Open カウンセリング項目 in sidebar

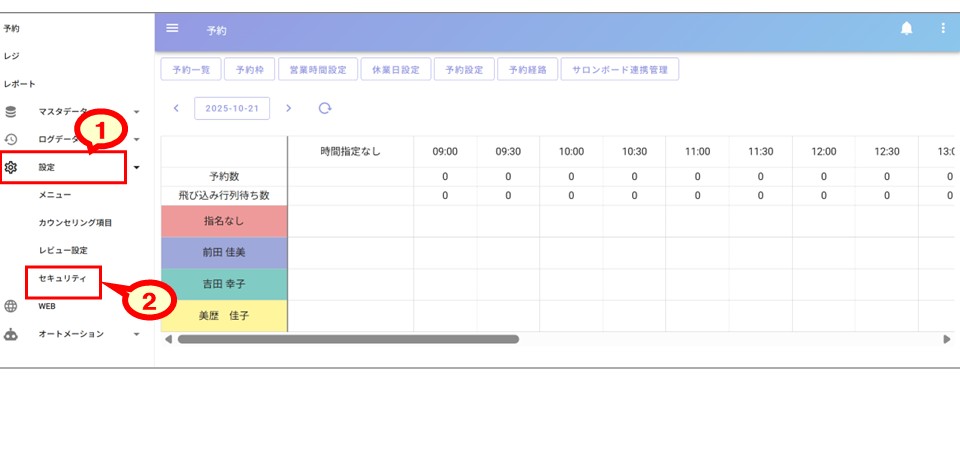[x=75, y=223]
